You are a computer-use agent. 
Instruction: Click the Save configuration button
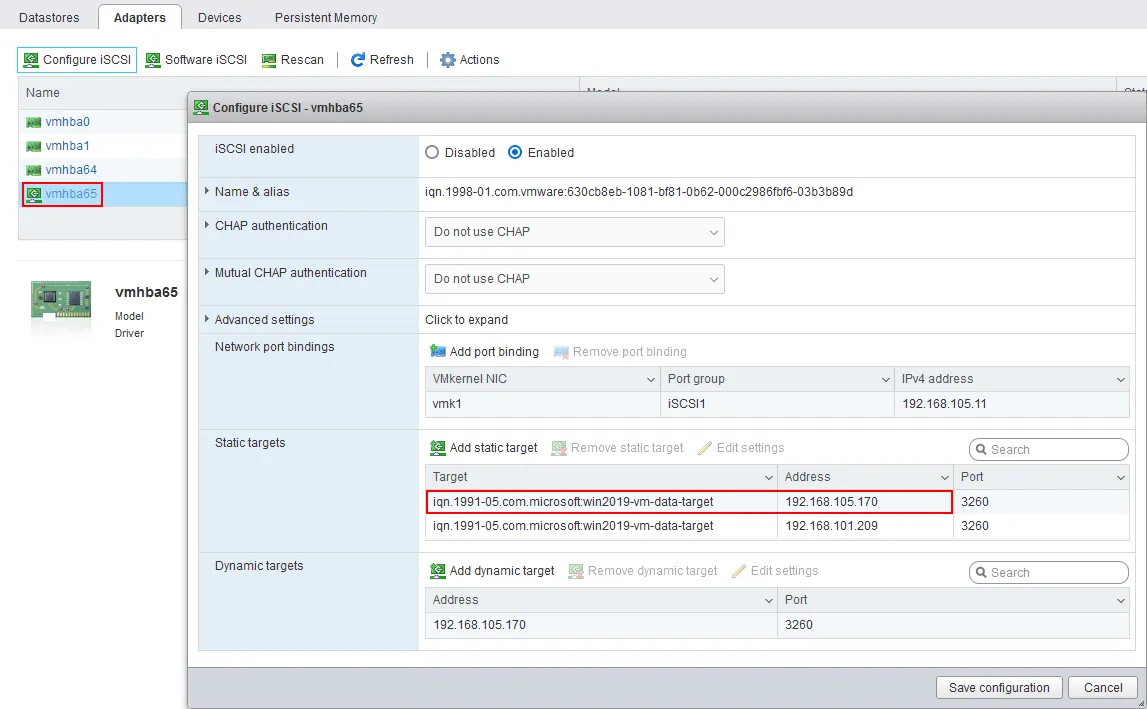(998, 687)
